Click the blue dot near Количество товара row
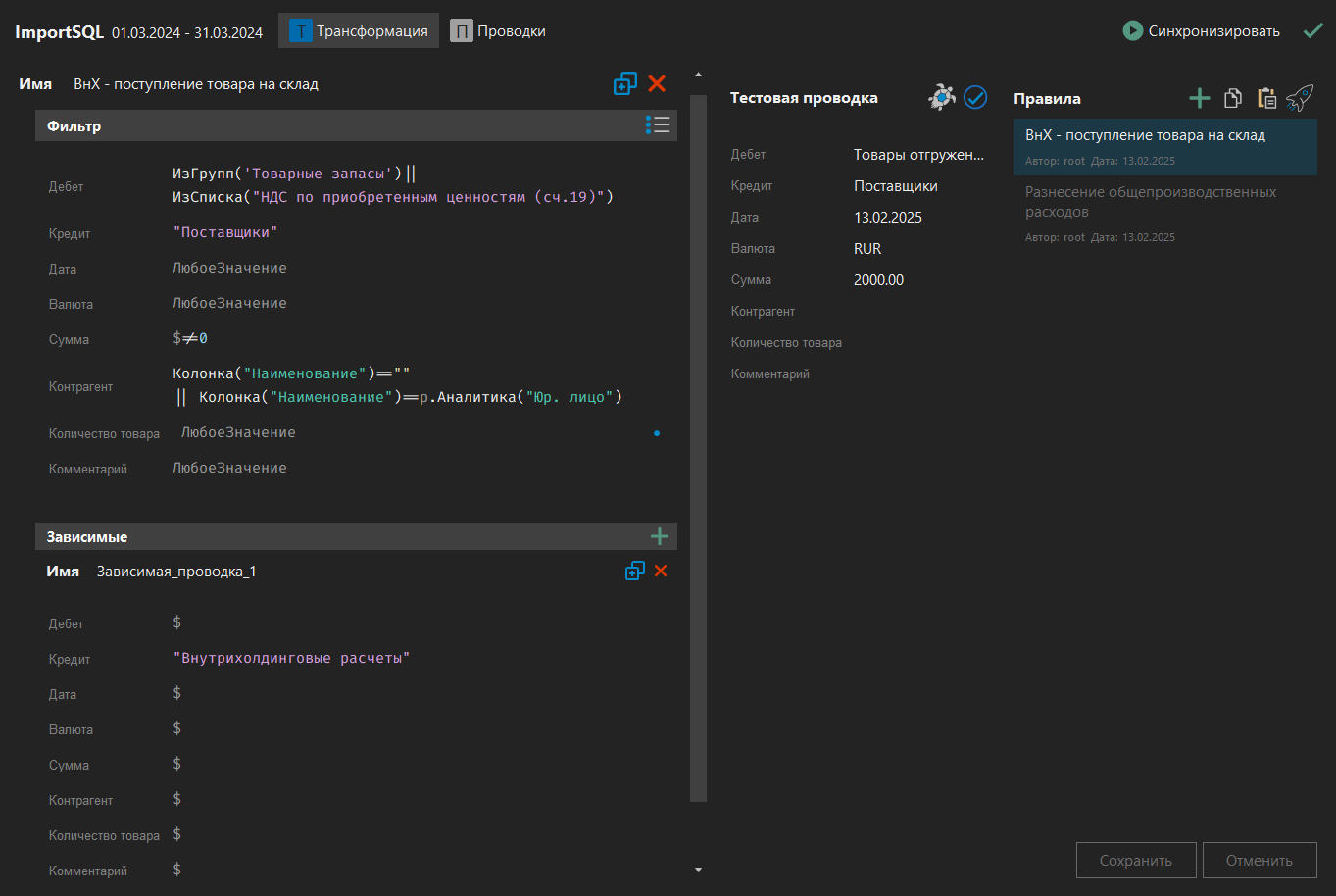 [656, 432]
